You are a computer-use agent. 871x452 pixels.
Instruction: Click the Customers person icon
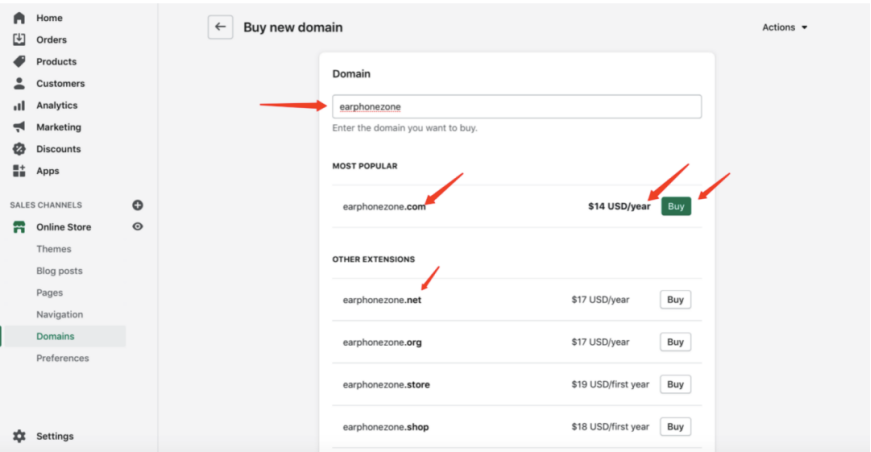[x=19, y=83]
